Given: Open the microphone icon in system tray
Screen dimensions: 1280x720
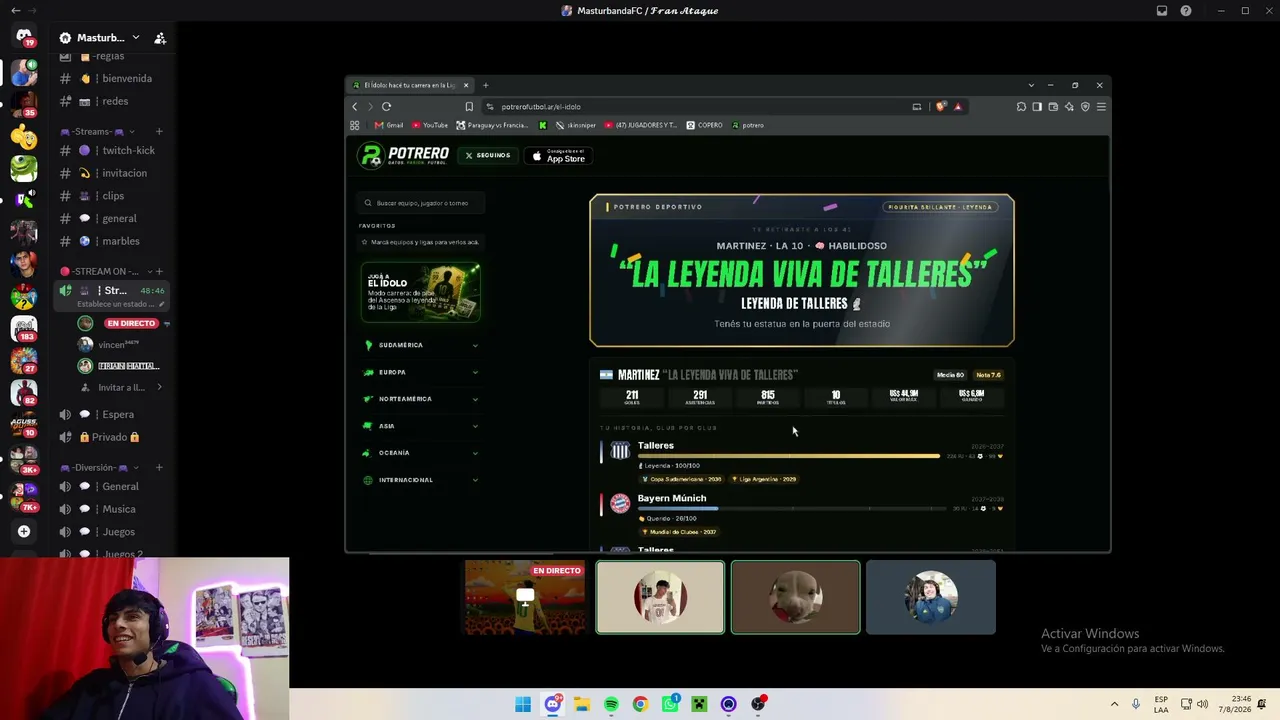Looking at the screenshot, I should 1136,704.
